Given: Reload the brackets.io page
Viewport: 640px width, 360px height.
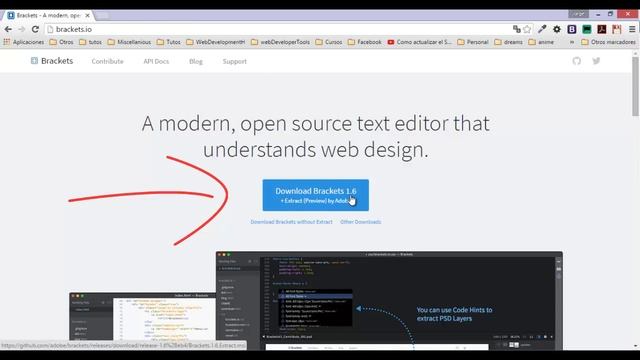Looking at the screenshot, I should (x=35, y=29).
